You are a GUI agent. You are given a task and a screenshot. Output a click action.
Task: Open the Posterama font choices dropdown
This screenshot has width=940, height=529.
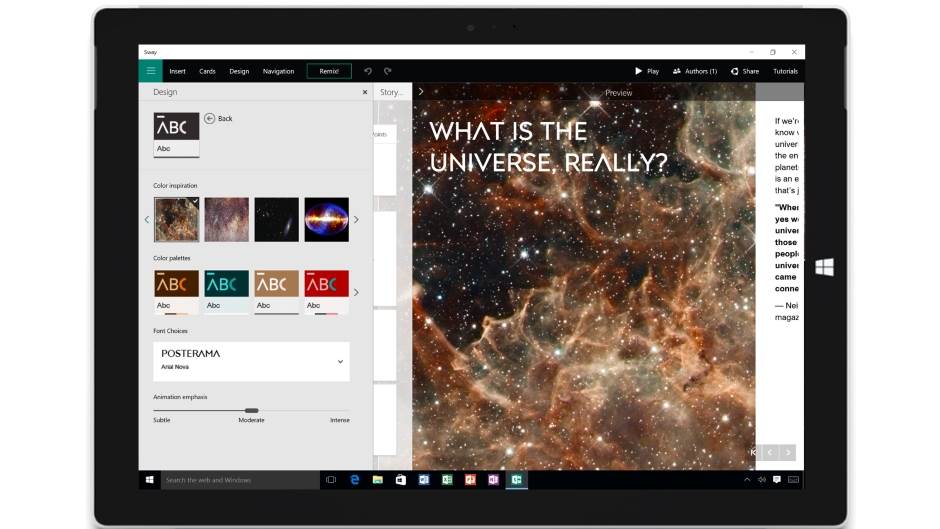(251, 361)
